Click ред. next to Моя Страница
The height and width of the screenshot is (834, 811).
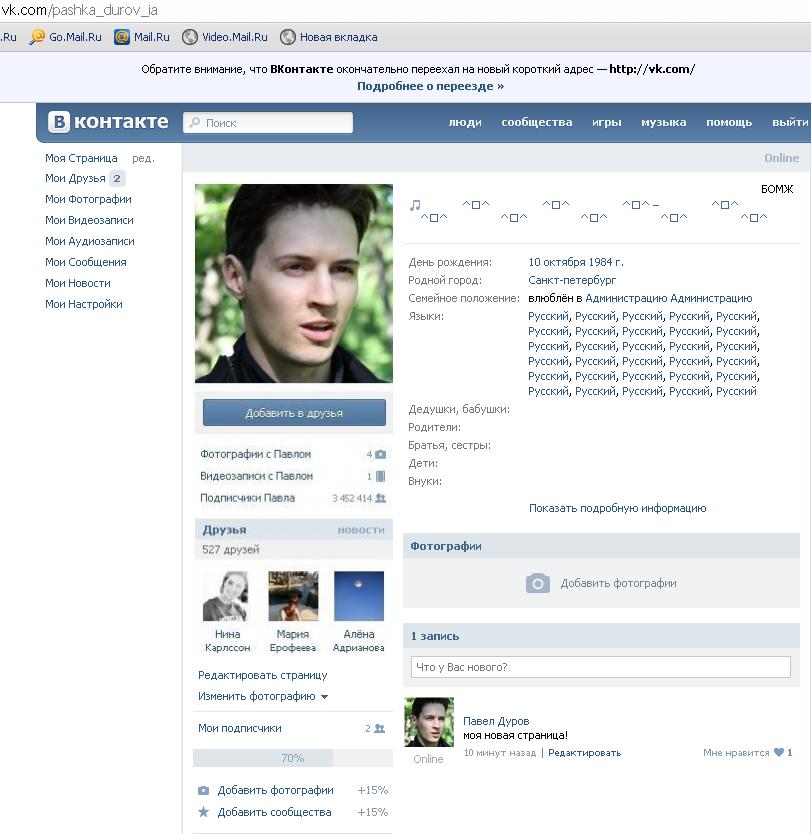(143, 159)
